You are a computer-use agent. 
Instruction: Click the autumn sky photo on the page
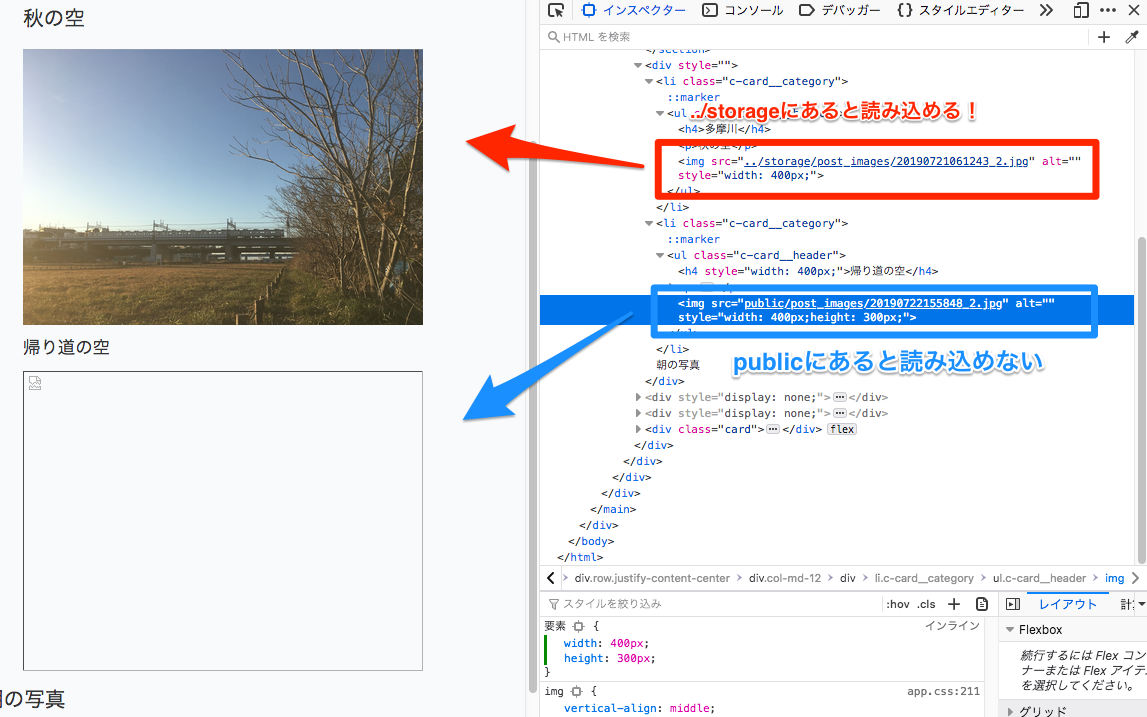[x=223, y=187]
